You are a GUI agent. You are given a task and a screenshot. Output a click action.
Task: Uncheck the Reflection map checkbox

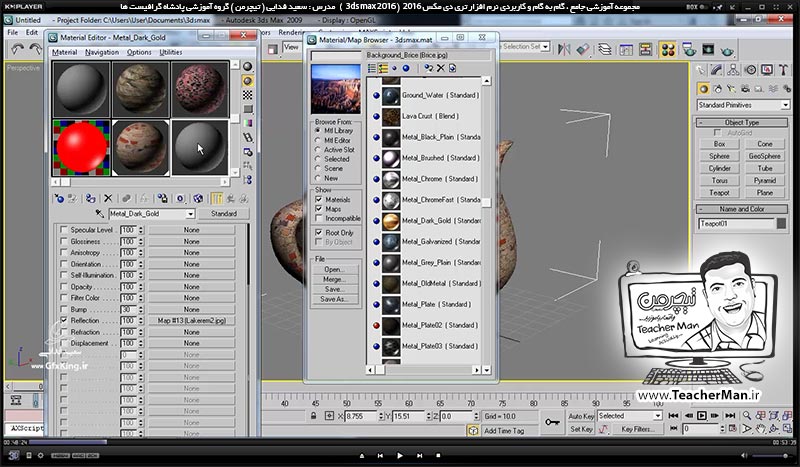(x=64, y=321)
